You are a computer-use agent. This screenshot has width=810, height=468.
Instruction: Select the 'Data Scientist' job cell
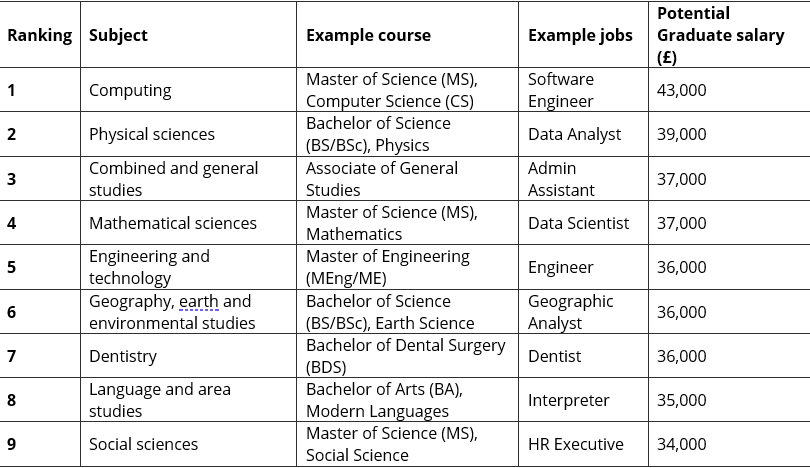pos(583,223)
